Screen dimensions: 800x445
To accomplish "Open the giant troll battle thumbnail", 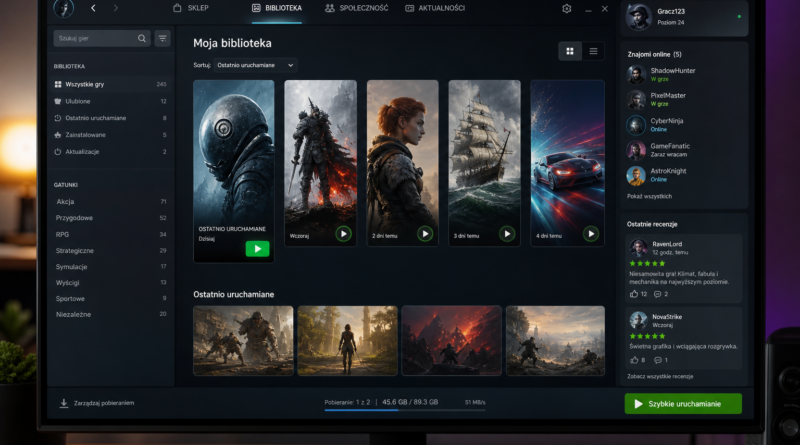I will 243,341.
